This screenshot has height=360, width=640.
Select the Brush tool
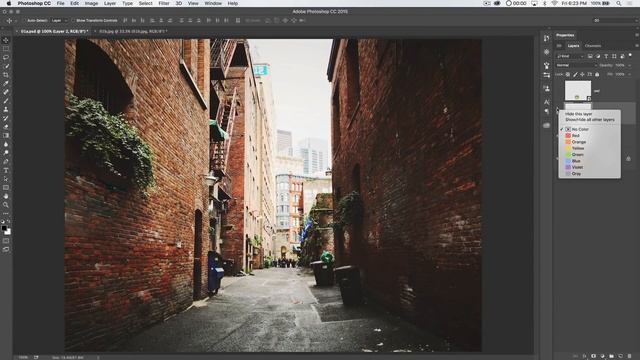(6, 100)
